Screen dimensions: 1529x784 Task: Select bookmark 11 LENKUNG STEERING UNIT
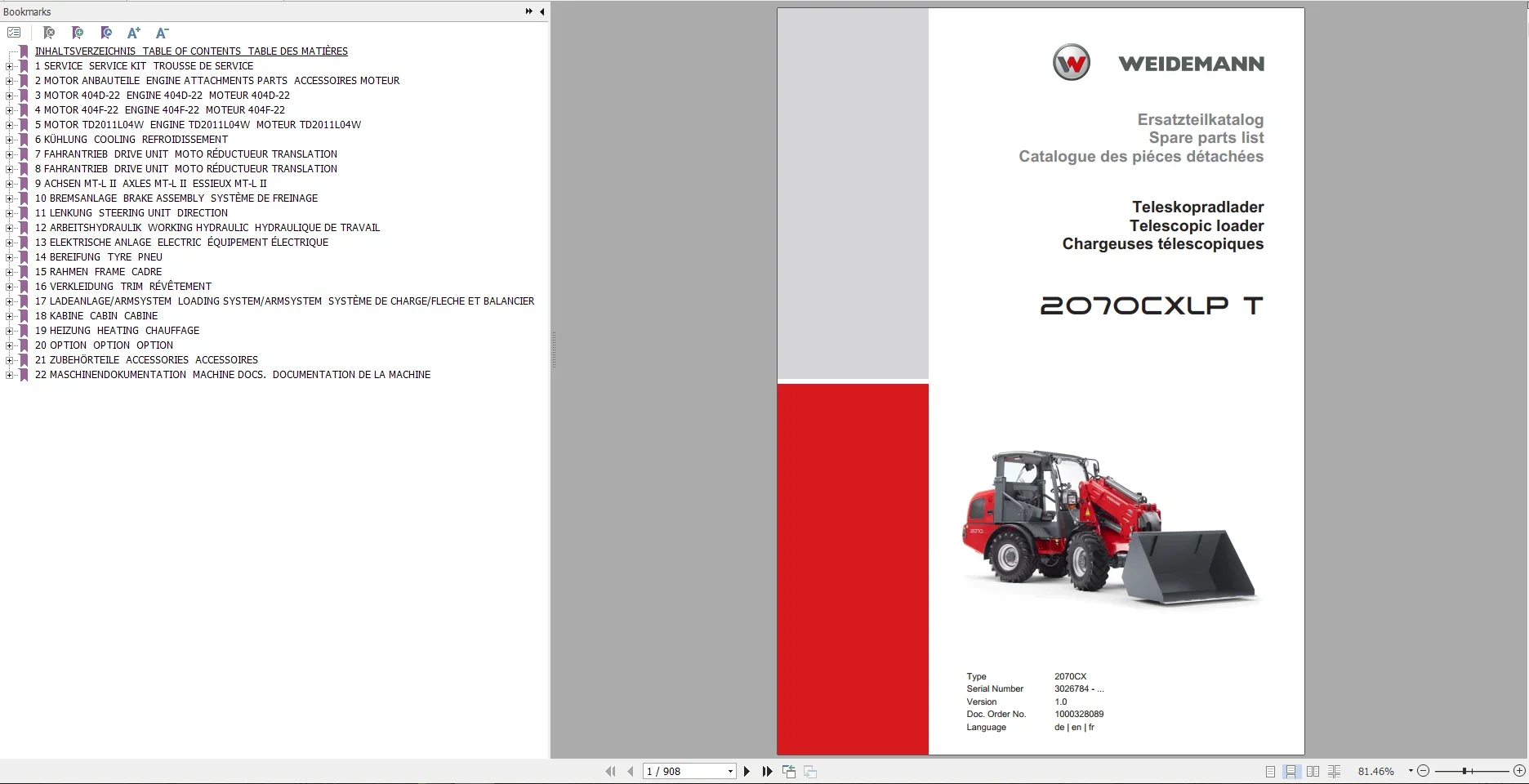tap(132, 213)
